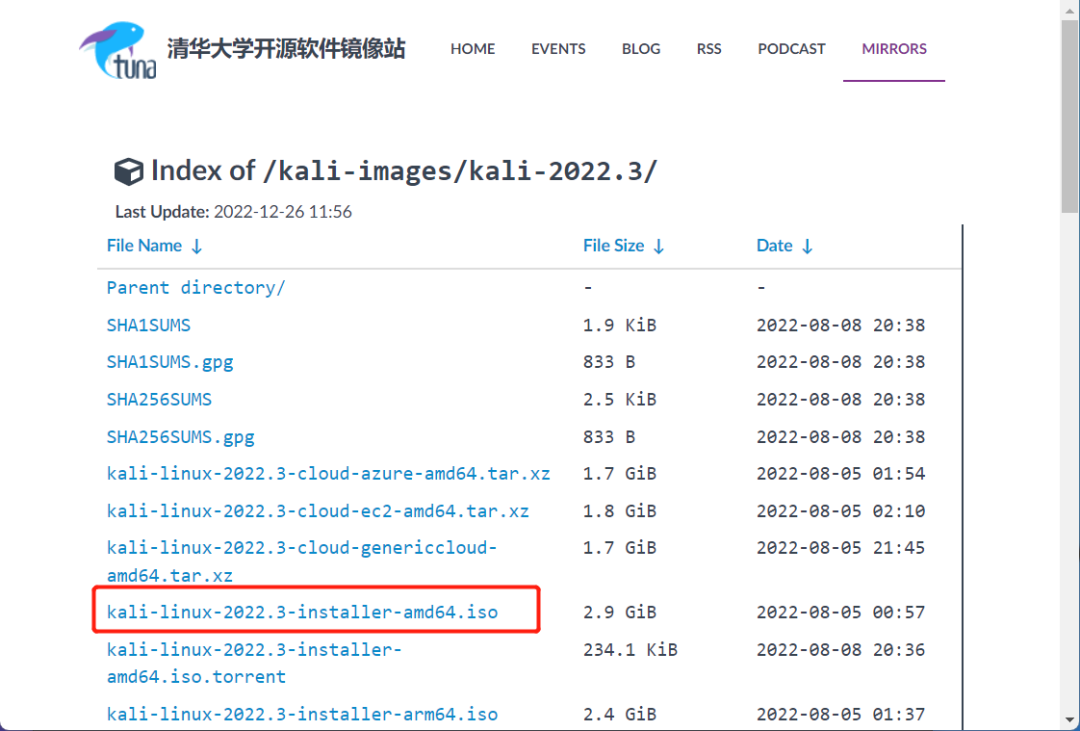Download the SHA1SUMS file
The height and width of the screenshot is (731, 1080).
point(148,325)
